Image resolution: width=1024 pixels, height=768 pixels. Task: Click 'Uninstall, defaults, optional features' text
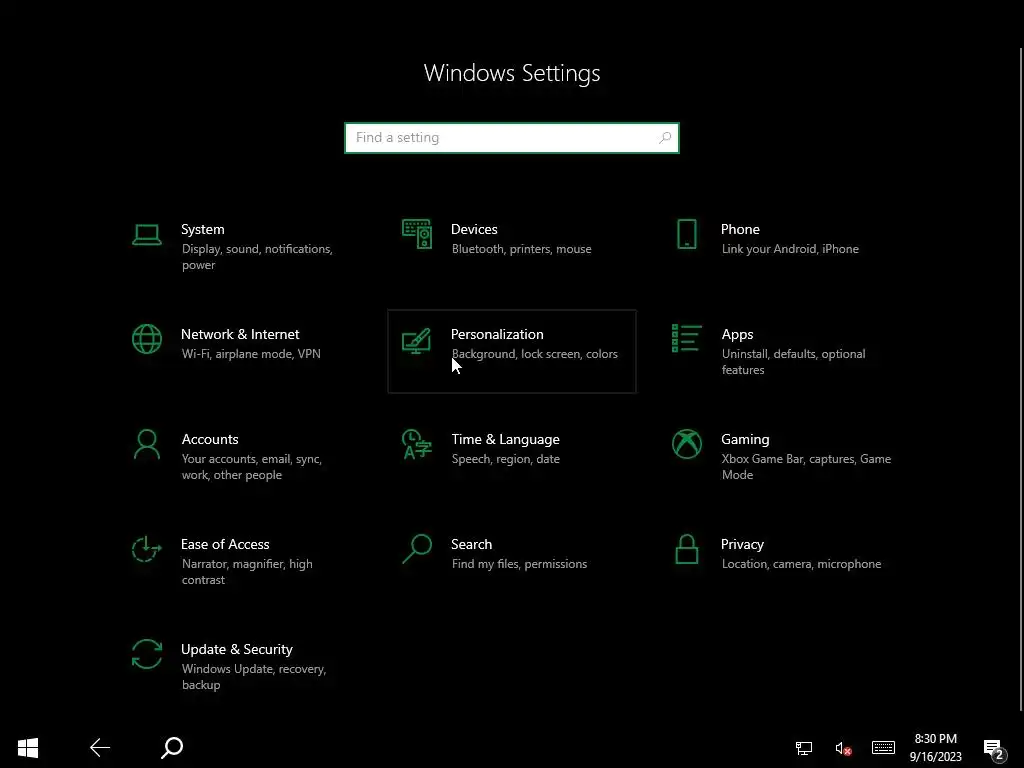[793, 362]
